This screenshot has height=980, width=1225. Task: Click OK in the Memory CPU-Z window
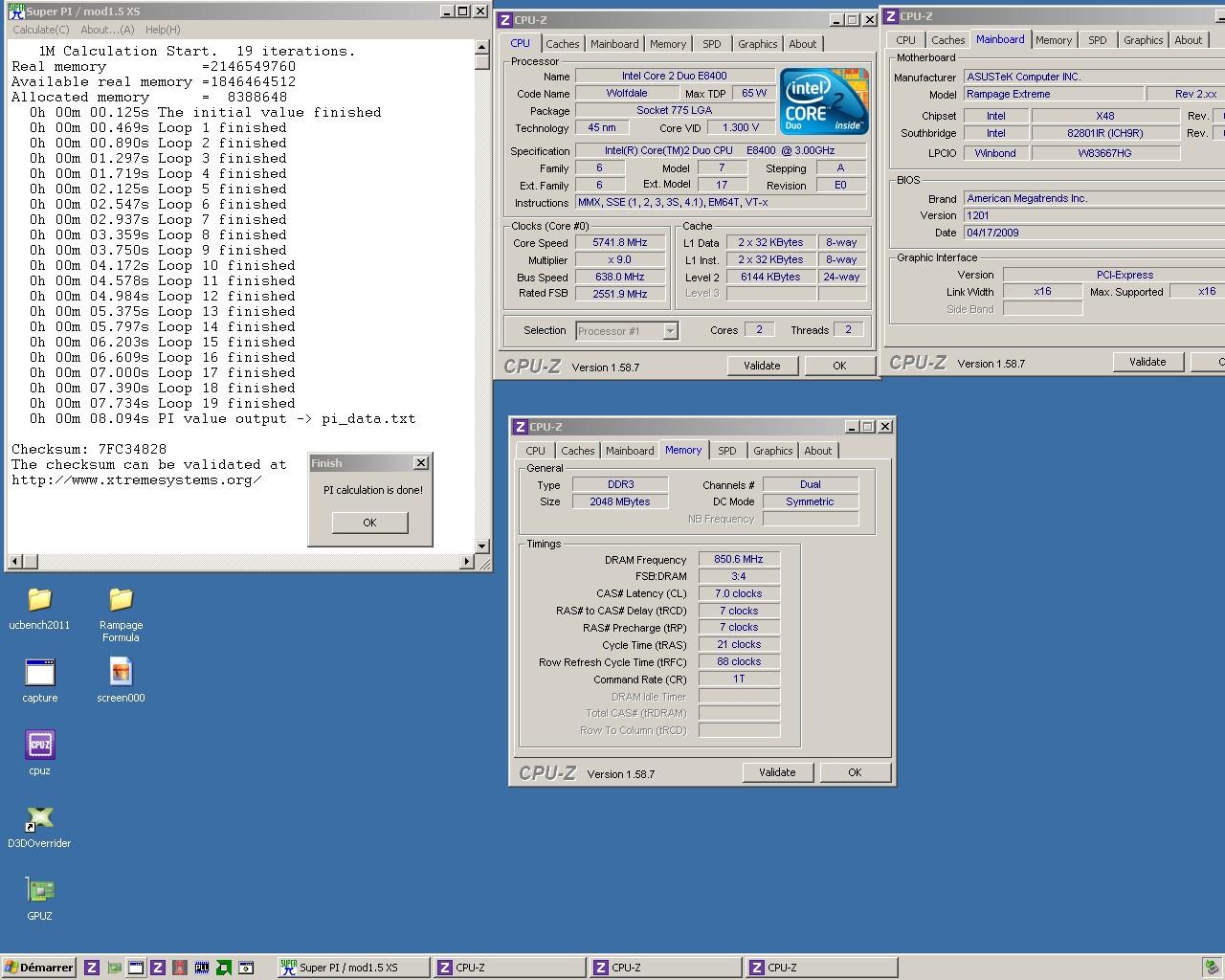click(855, 772)
